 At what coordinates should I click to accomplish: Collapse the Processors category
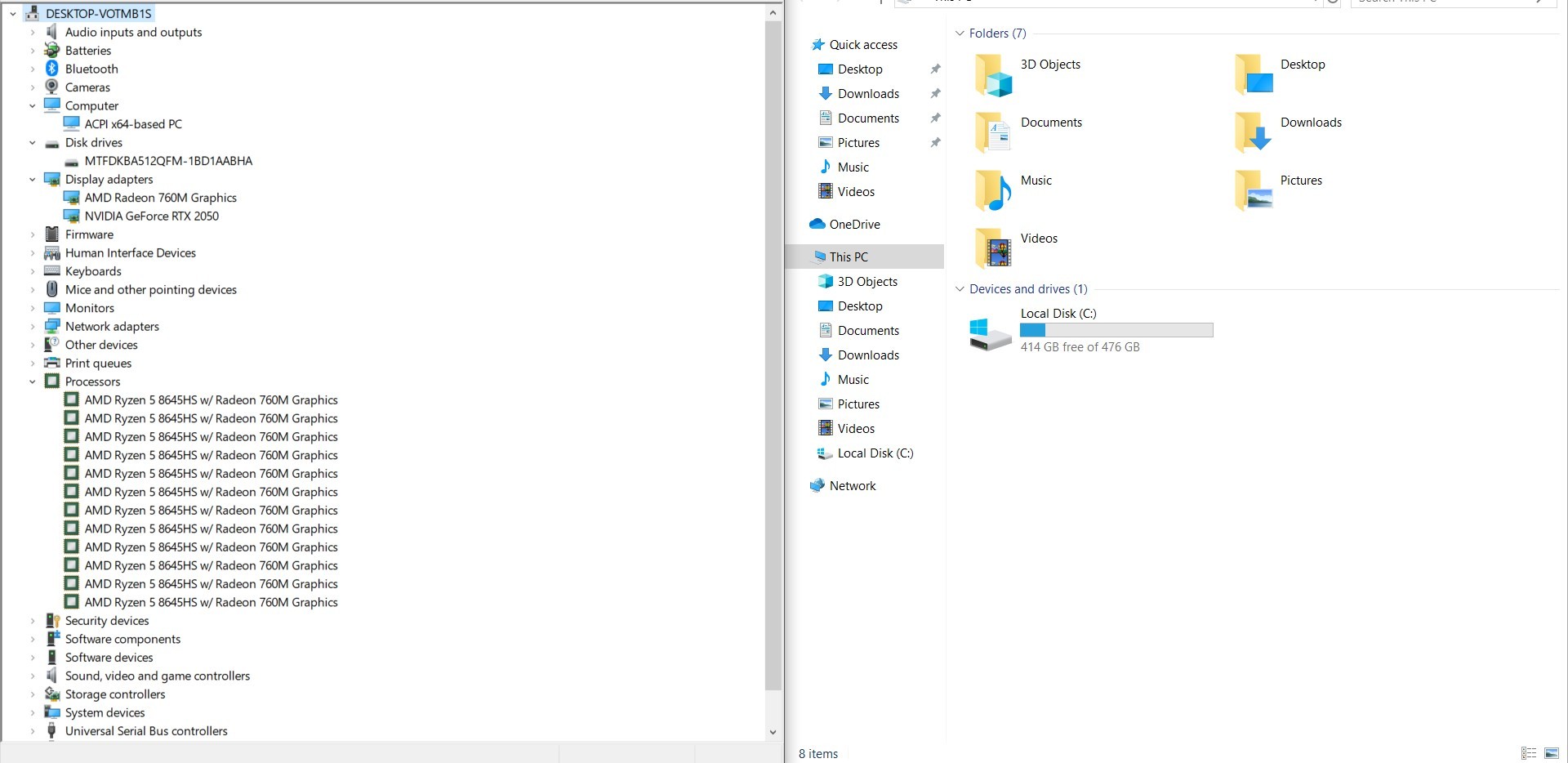pyautogui.click(x=33, y=381)
